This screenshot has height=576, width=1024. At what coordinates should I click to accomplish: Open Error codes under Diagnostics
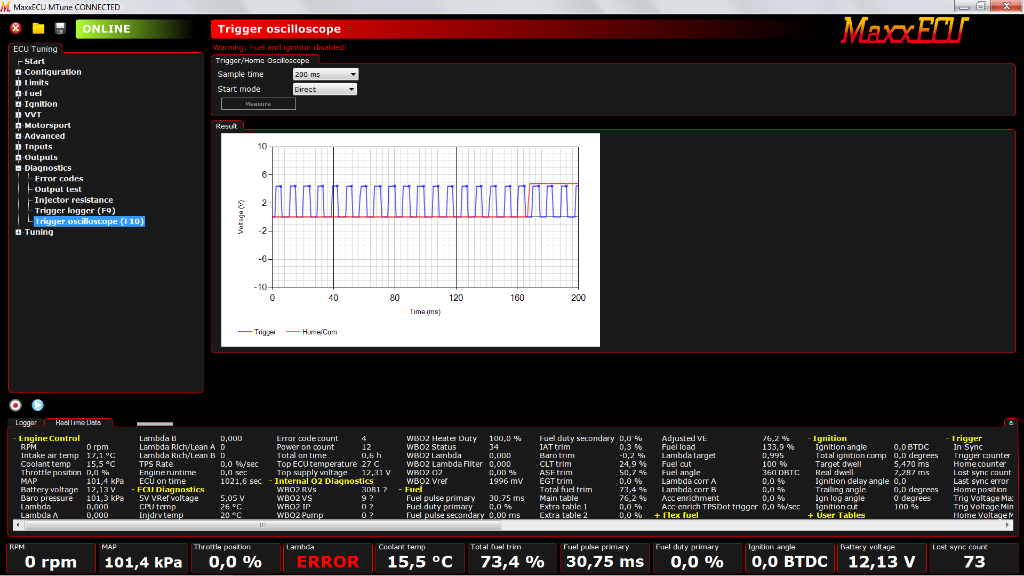tap(59, 179)
